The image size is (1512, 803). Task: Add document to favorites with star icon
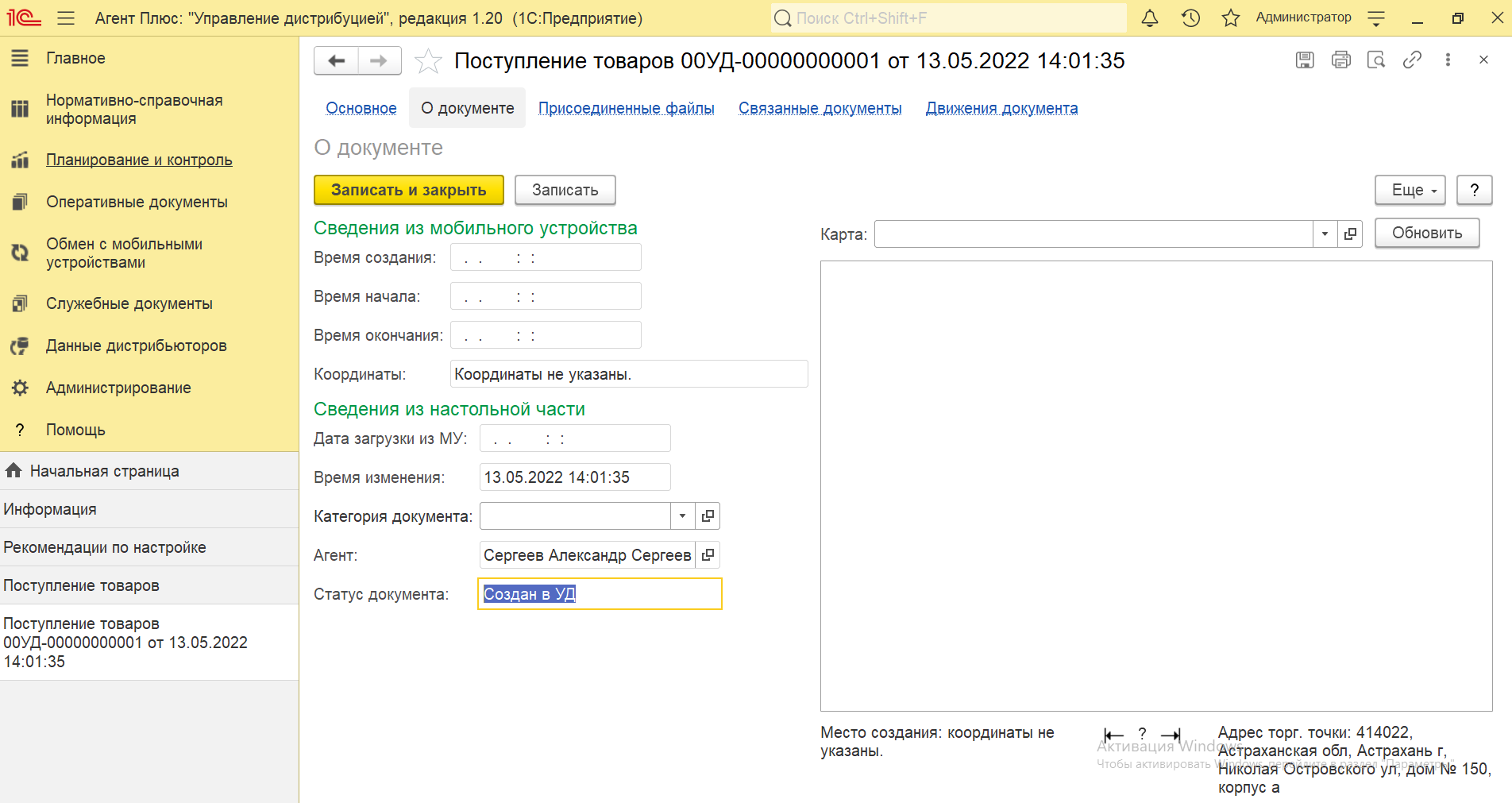[428, 60]
